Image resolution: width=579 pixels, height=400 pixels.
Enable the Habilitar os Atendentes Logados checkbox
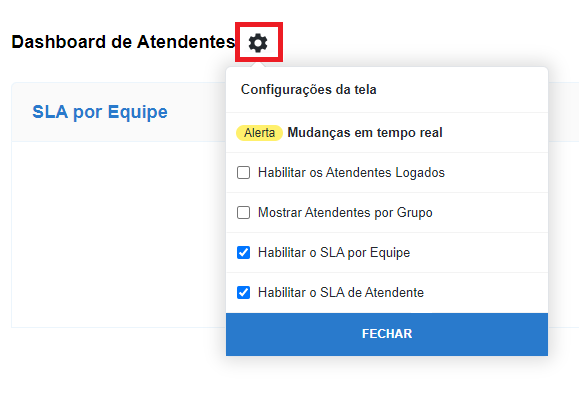pyautogui.click(x=243, y=172)
